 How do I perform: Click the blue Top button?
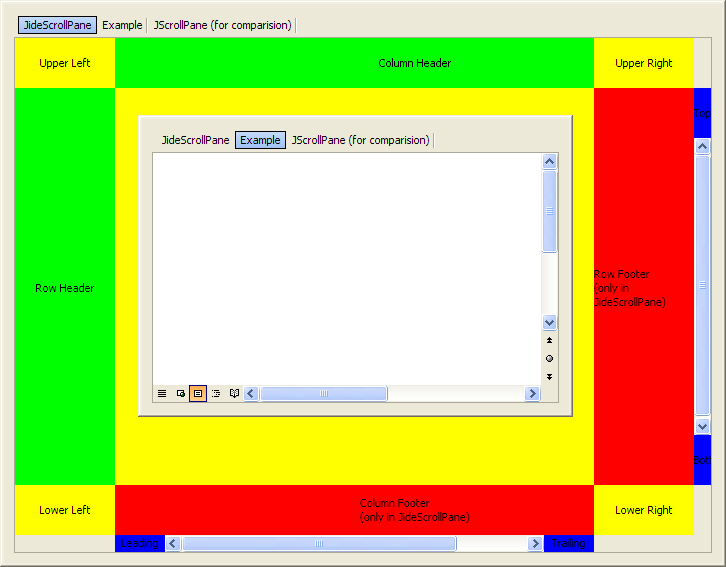(702, 113)
